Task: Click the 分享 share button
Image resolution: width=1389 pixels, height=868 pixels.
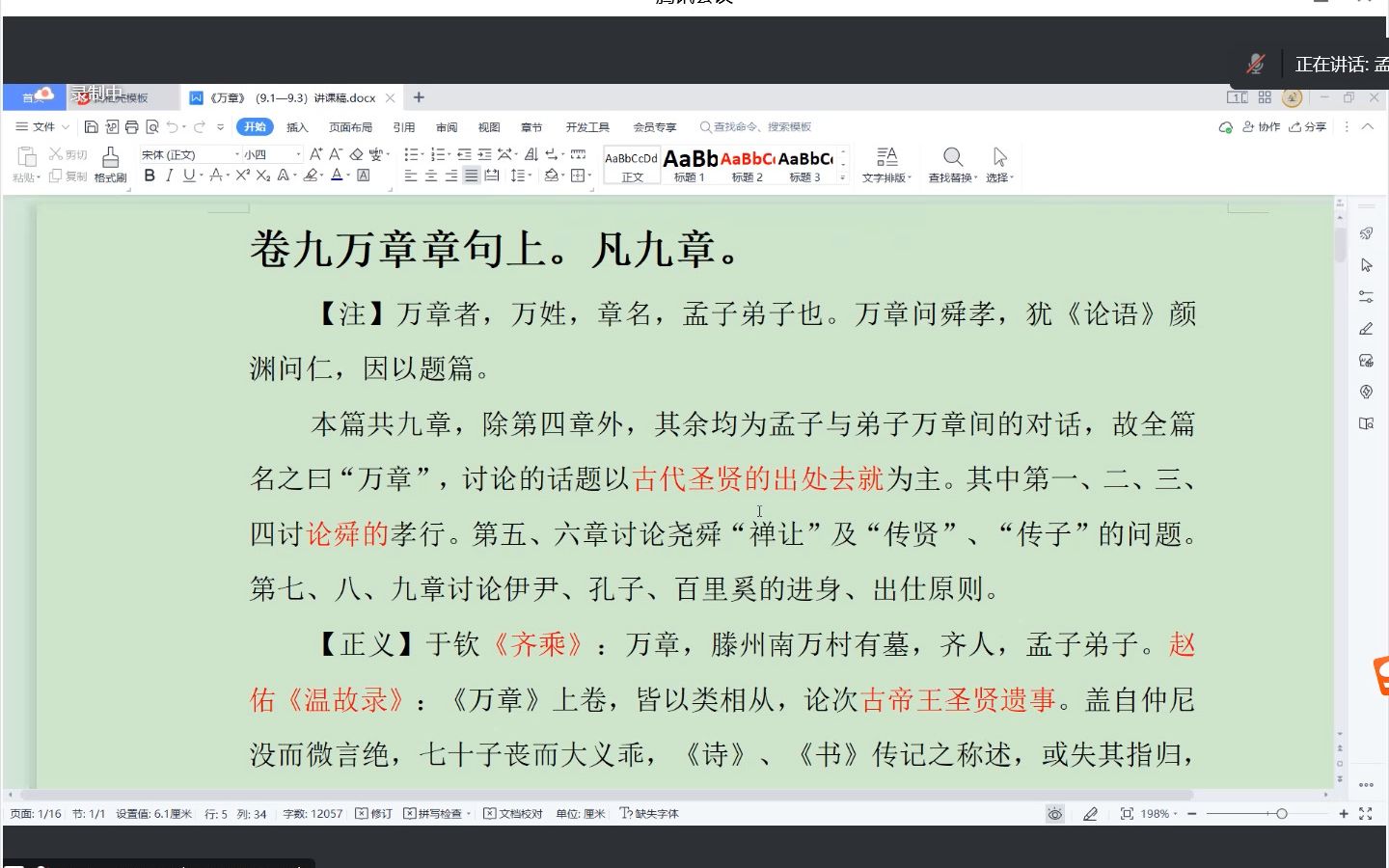Action: click(1308, 126)
